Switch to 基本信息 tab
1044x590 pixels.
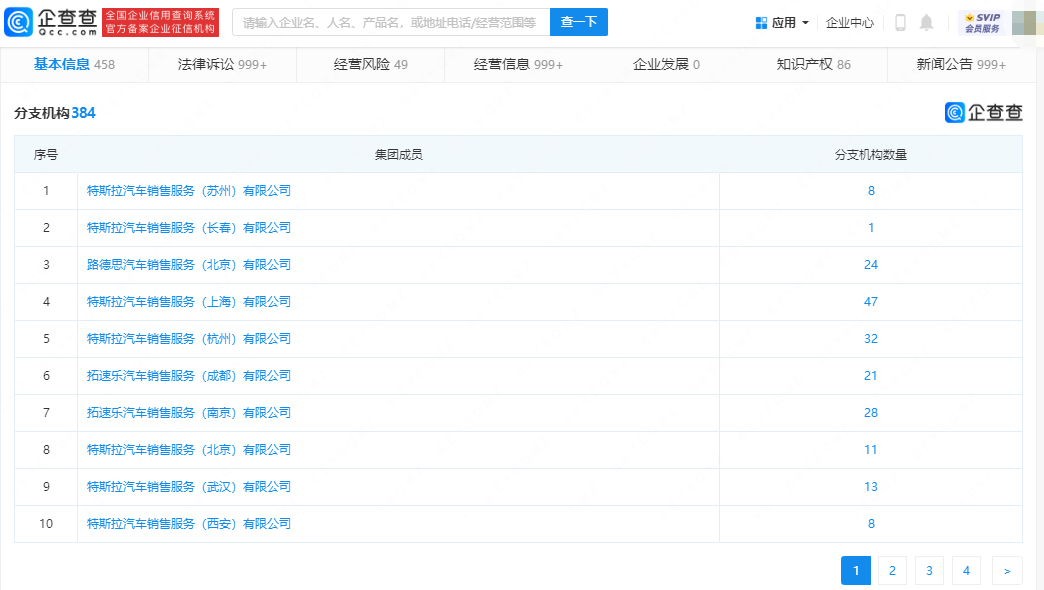pos(75,65)
